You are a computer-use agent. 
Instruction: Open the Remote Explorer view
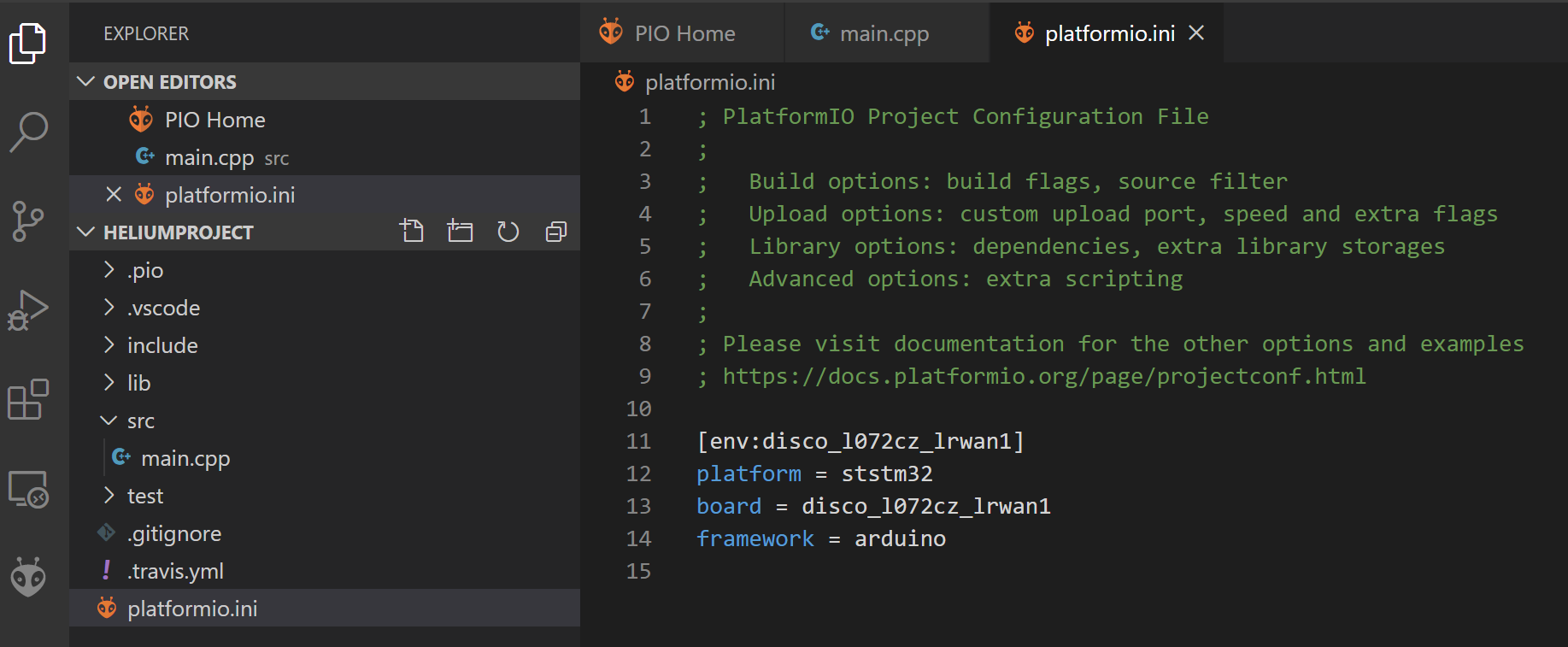(x=27, y=489)
